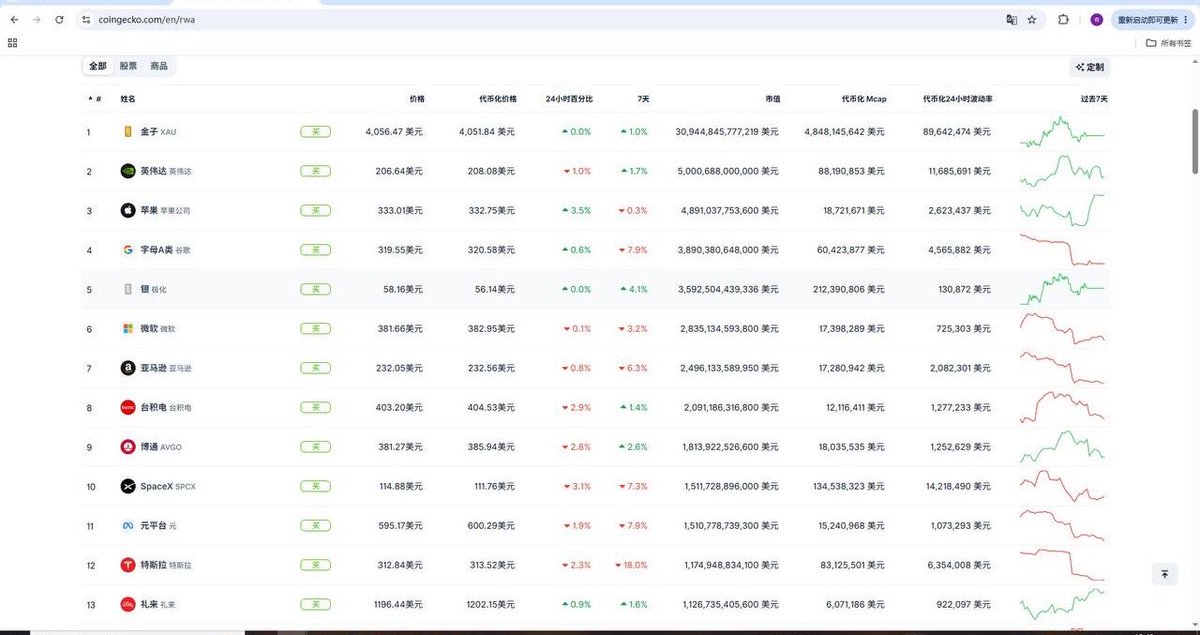Bookmark this page with star icon
This screenshot has width=1200, height=635.
coord(1032,20)
